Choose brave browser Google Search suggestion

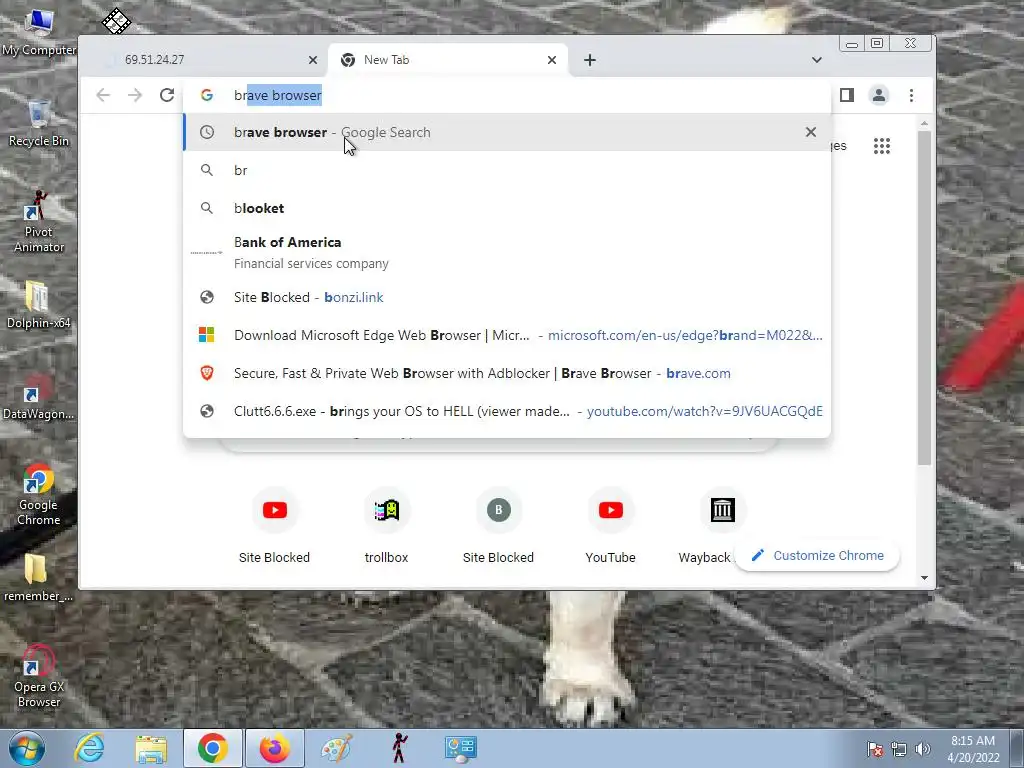coord(507,132)
